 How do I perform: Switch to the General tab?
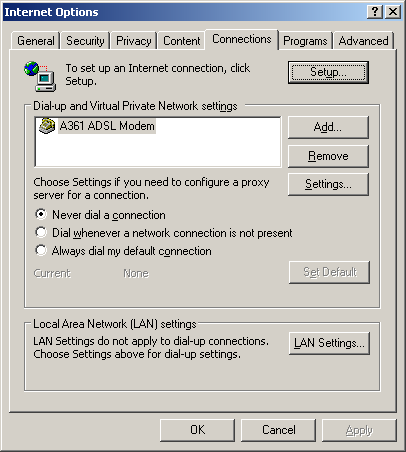36,41
